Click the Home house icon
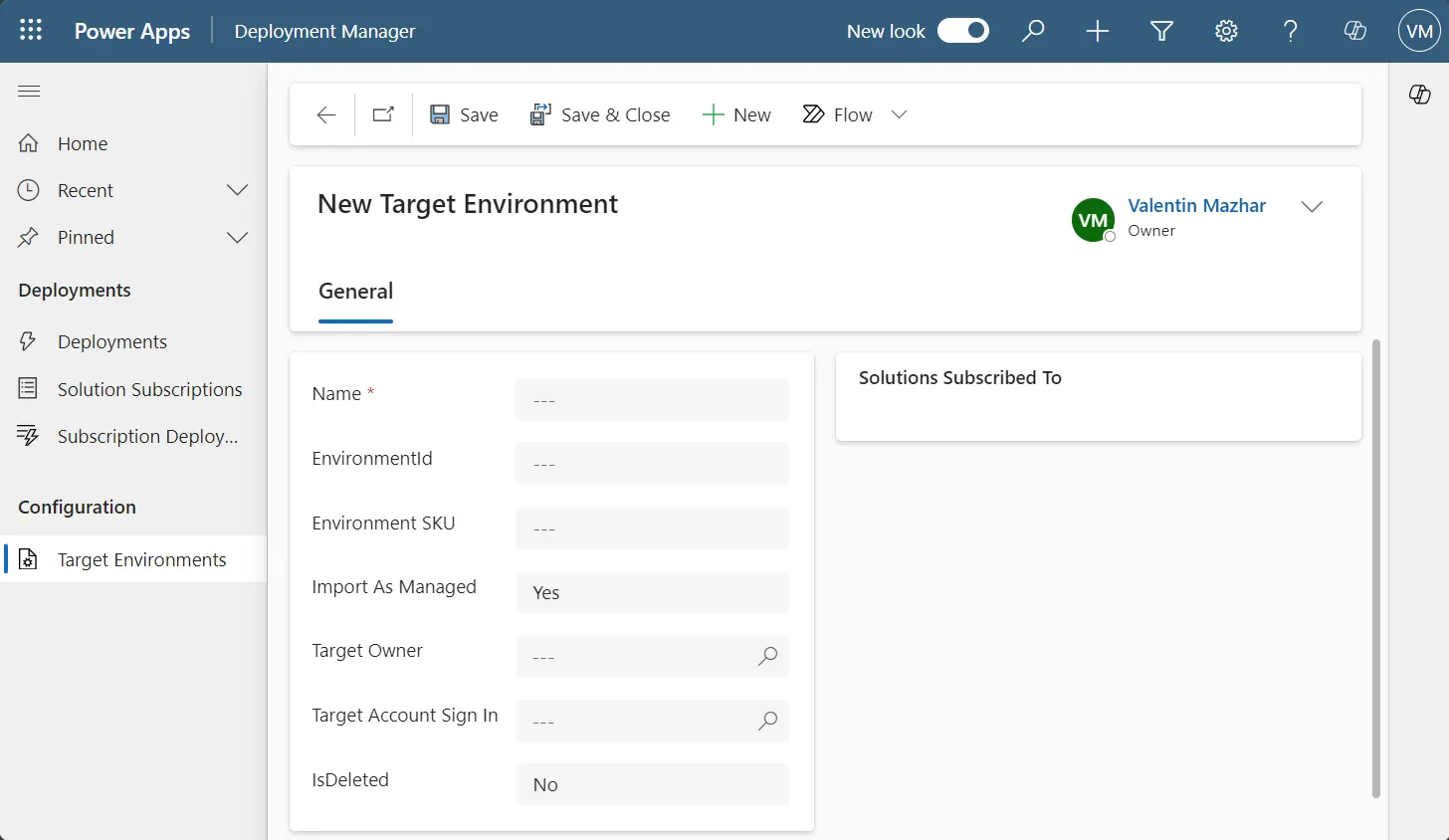Viewport: 1449px width, 840px height. tap(29, 143)
